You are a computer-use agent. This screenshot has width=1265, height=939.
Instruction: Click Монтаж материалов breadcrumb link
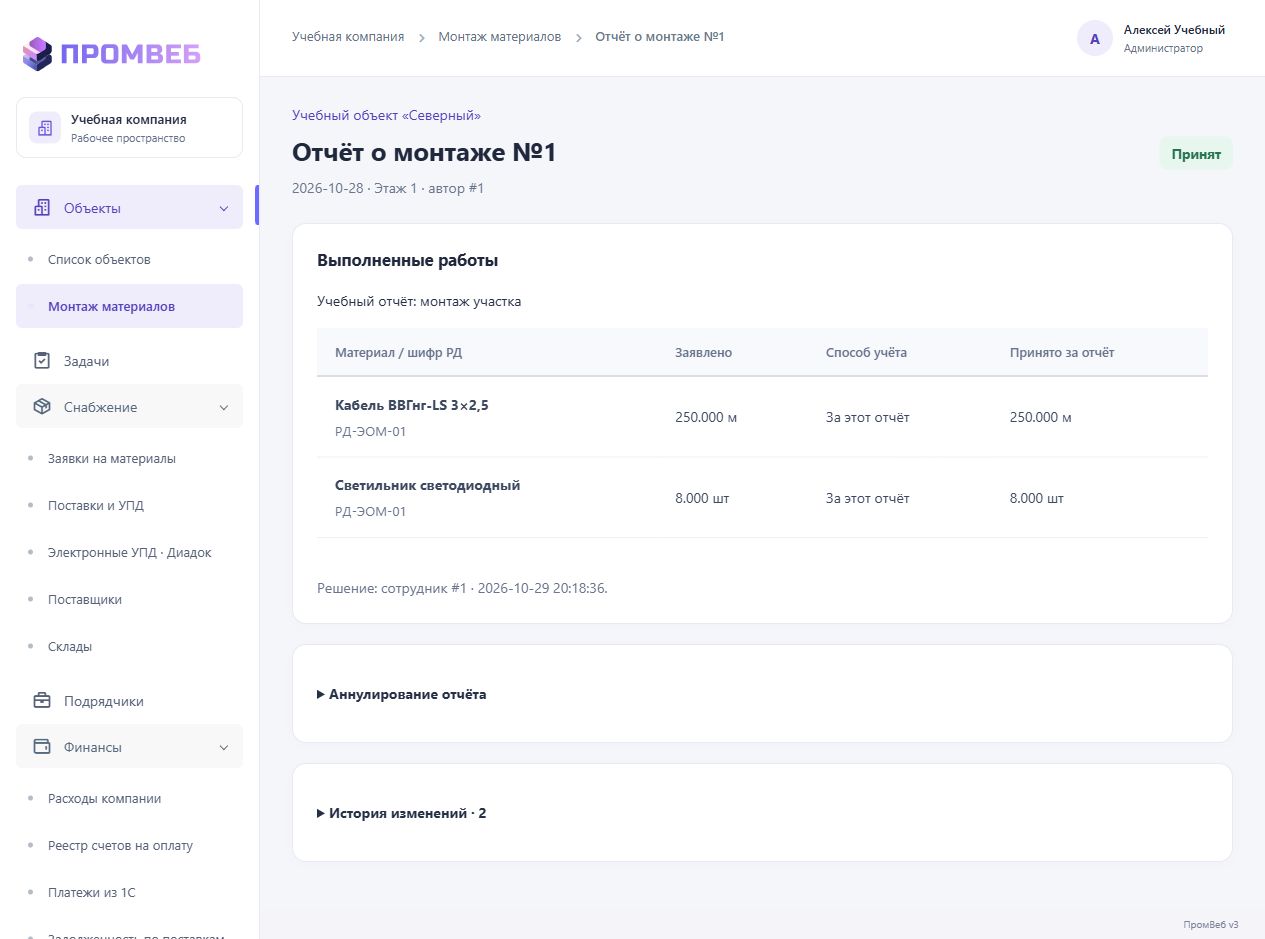pyautogui.click(x=500, y=37)
